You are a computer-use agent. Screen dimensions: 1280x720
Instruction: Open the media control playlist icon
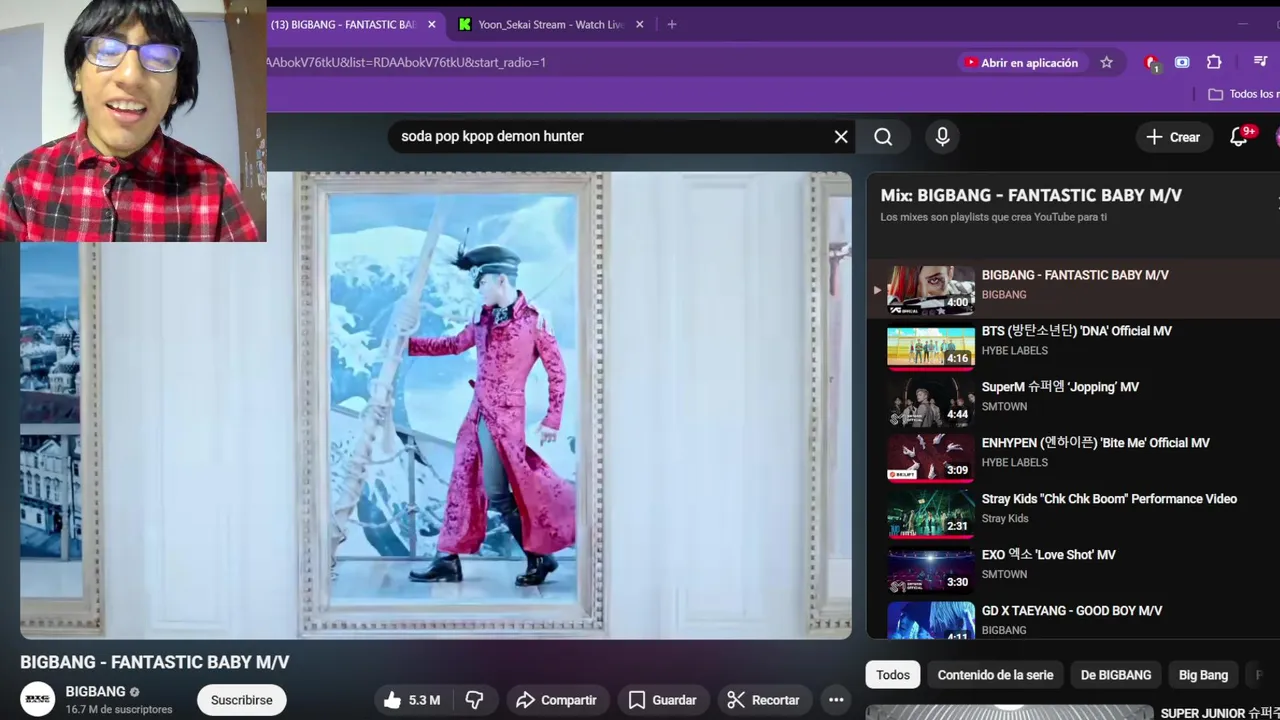tap(1261, 62)
